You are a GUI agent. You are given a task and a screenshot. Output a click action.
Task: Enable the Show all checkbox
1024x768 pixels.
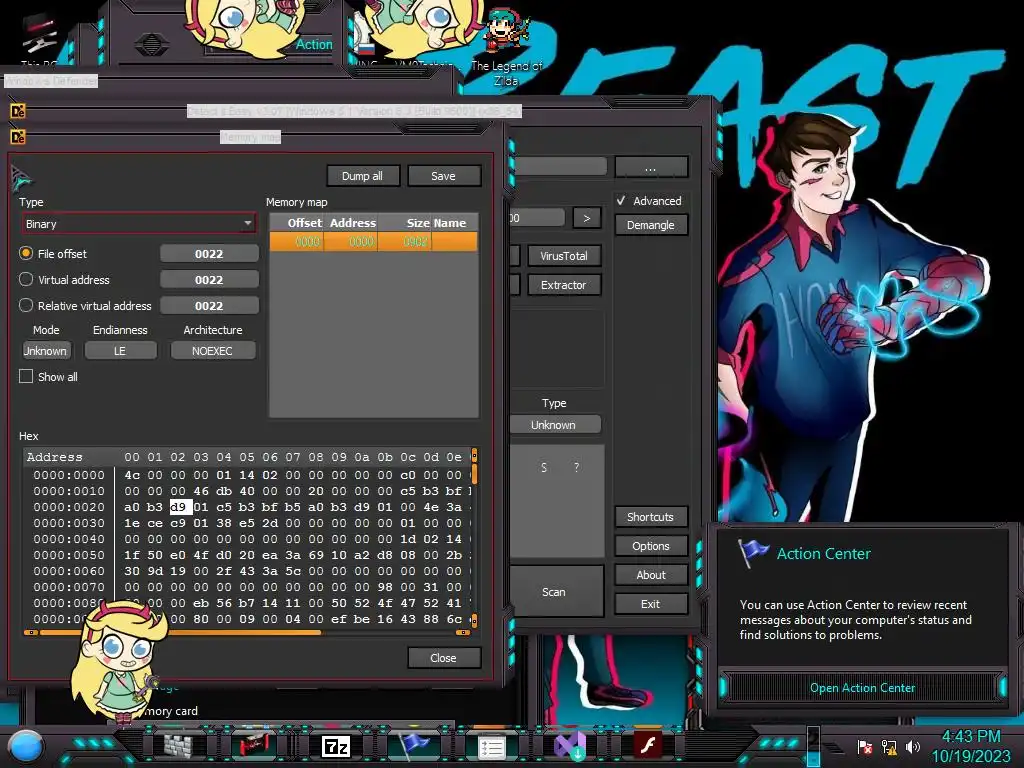click(26, 376)
